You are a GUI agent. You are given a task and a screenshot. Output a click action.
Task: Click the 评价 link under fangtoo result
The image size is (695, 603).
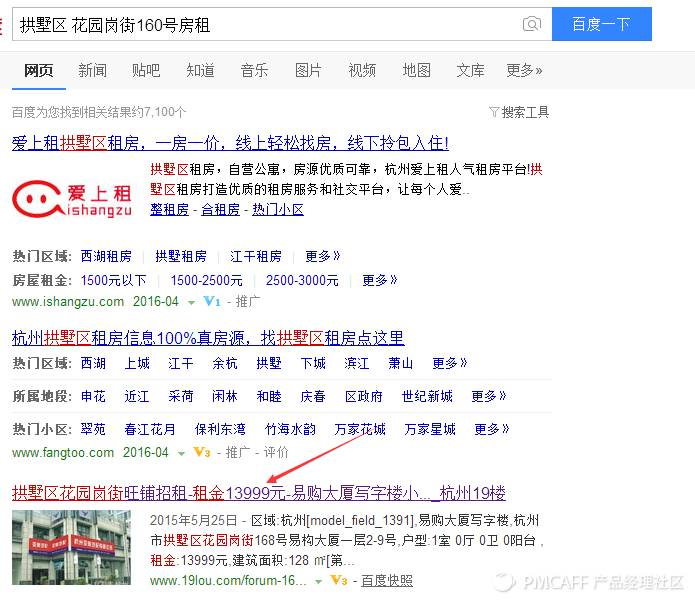pos(276,452)
